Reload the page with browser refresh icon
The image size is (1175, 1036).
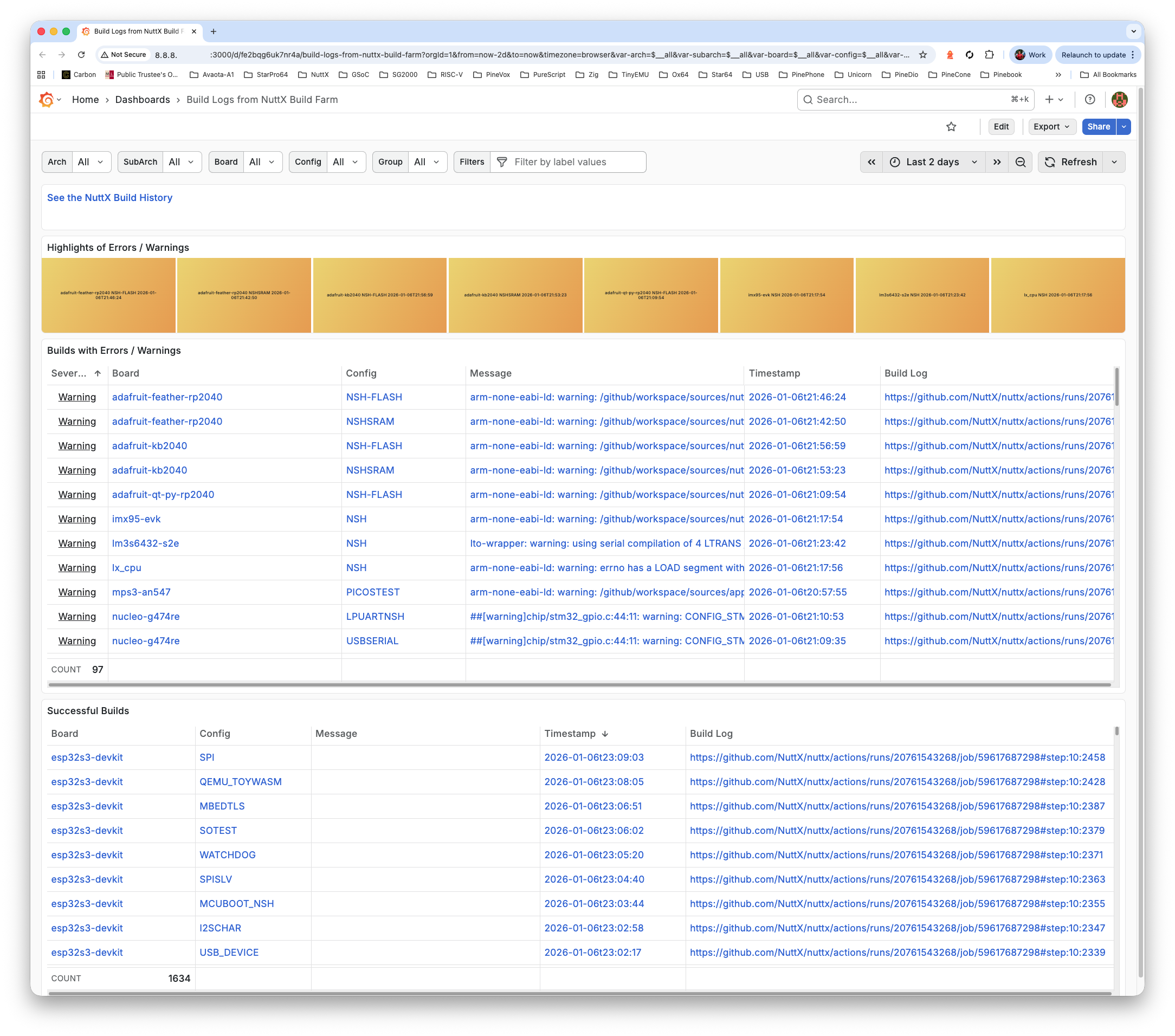point(81,55)
